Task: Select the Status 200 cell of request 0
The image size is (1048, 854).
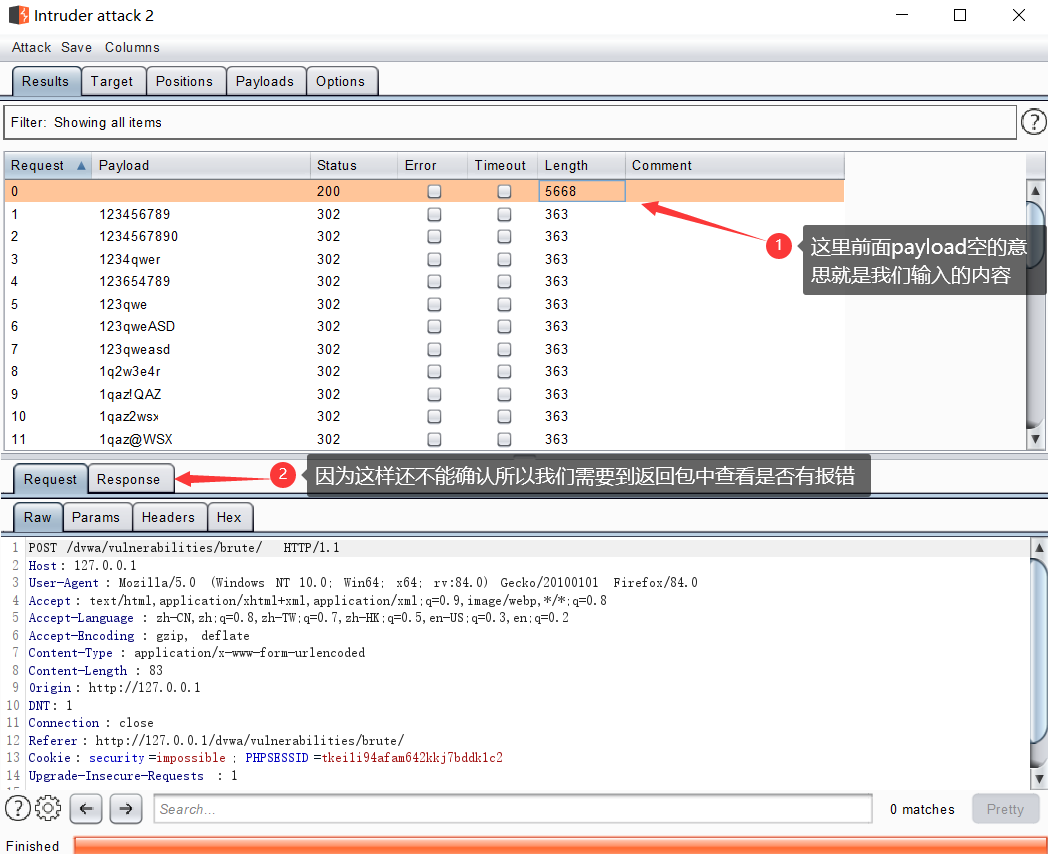Action: click(x=354, y=191)
